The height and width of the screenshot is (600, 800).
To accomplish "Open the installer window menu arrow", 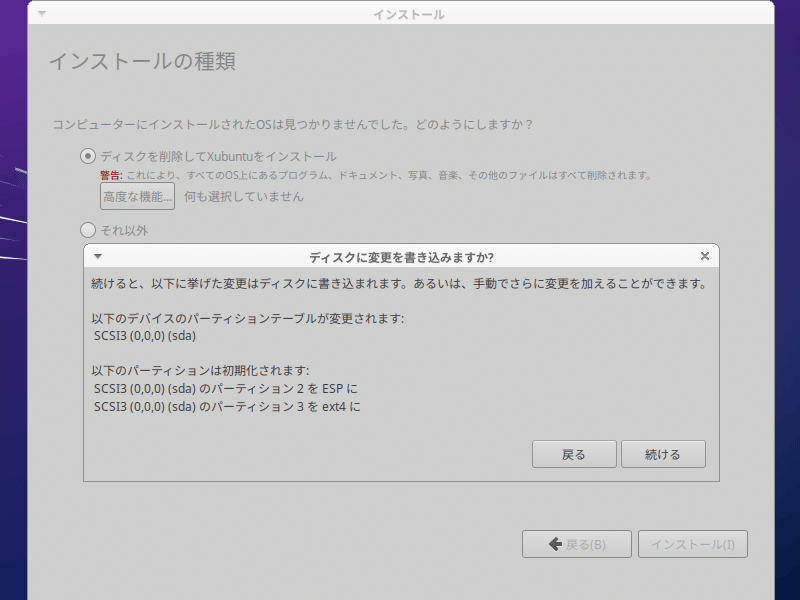I will tap(42, 14).
